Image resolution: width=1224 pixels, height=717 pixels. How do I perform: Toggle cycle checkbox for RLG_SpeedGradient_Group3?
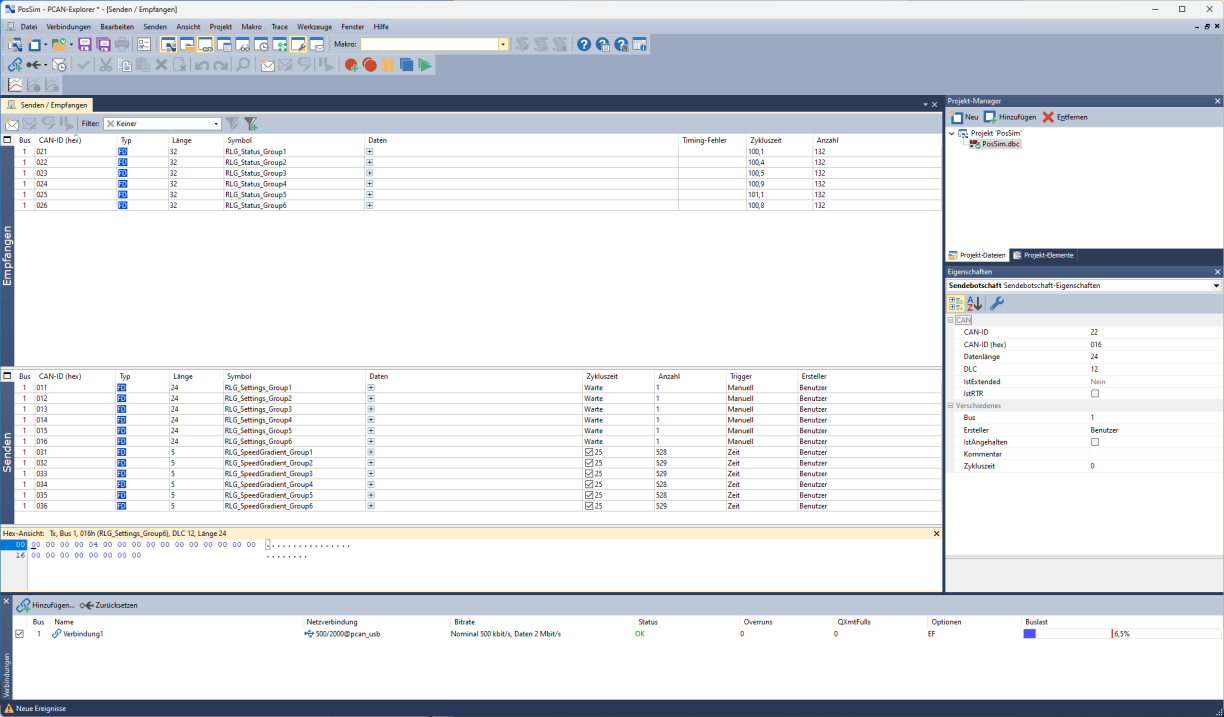589,474
